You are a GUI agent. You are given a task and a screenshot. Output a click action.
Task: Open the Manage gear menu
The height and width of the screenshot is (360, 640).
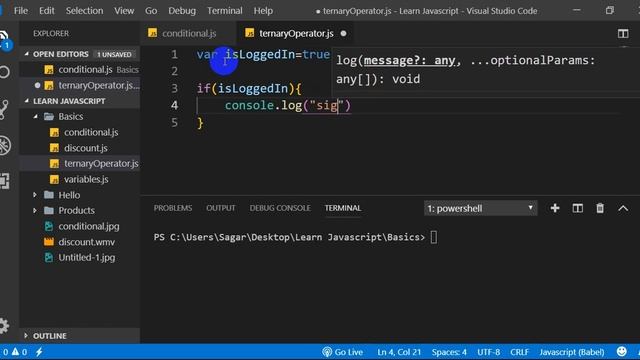coord(4,325)
